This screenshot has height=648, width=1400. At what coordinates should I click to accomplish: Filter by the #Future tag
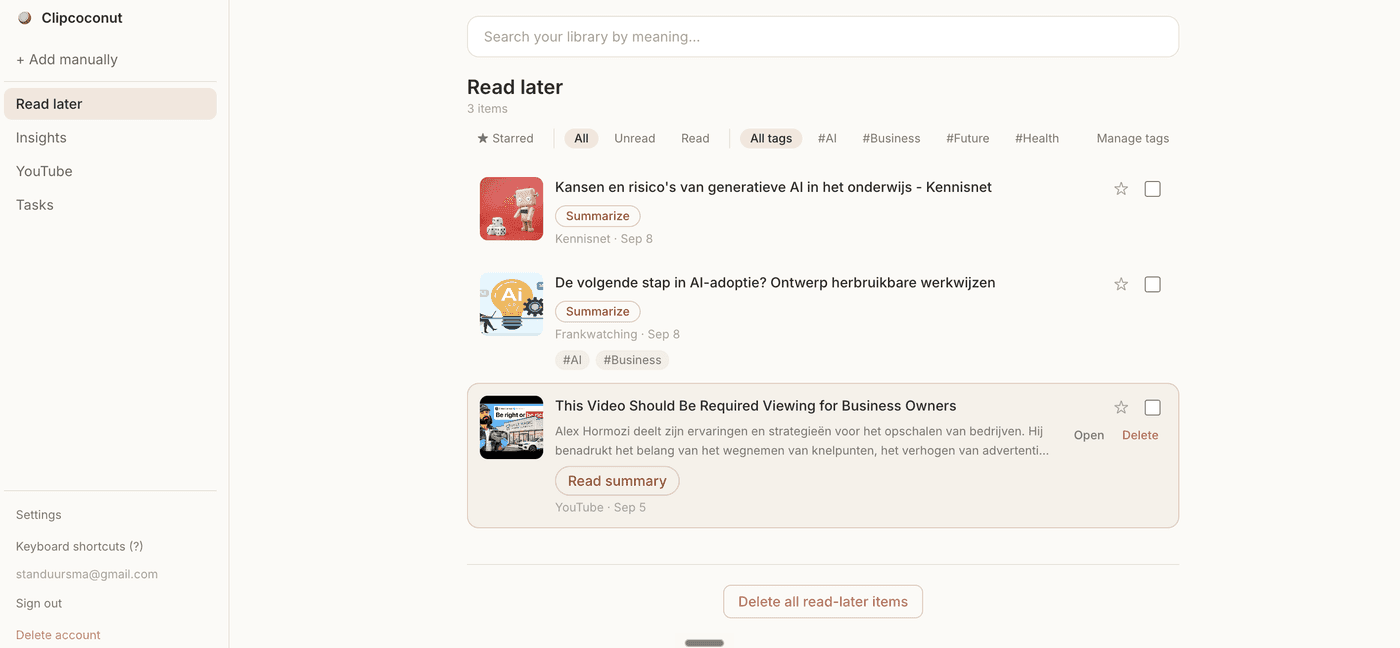point(968,139)
